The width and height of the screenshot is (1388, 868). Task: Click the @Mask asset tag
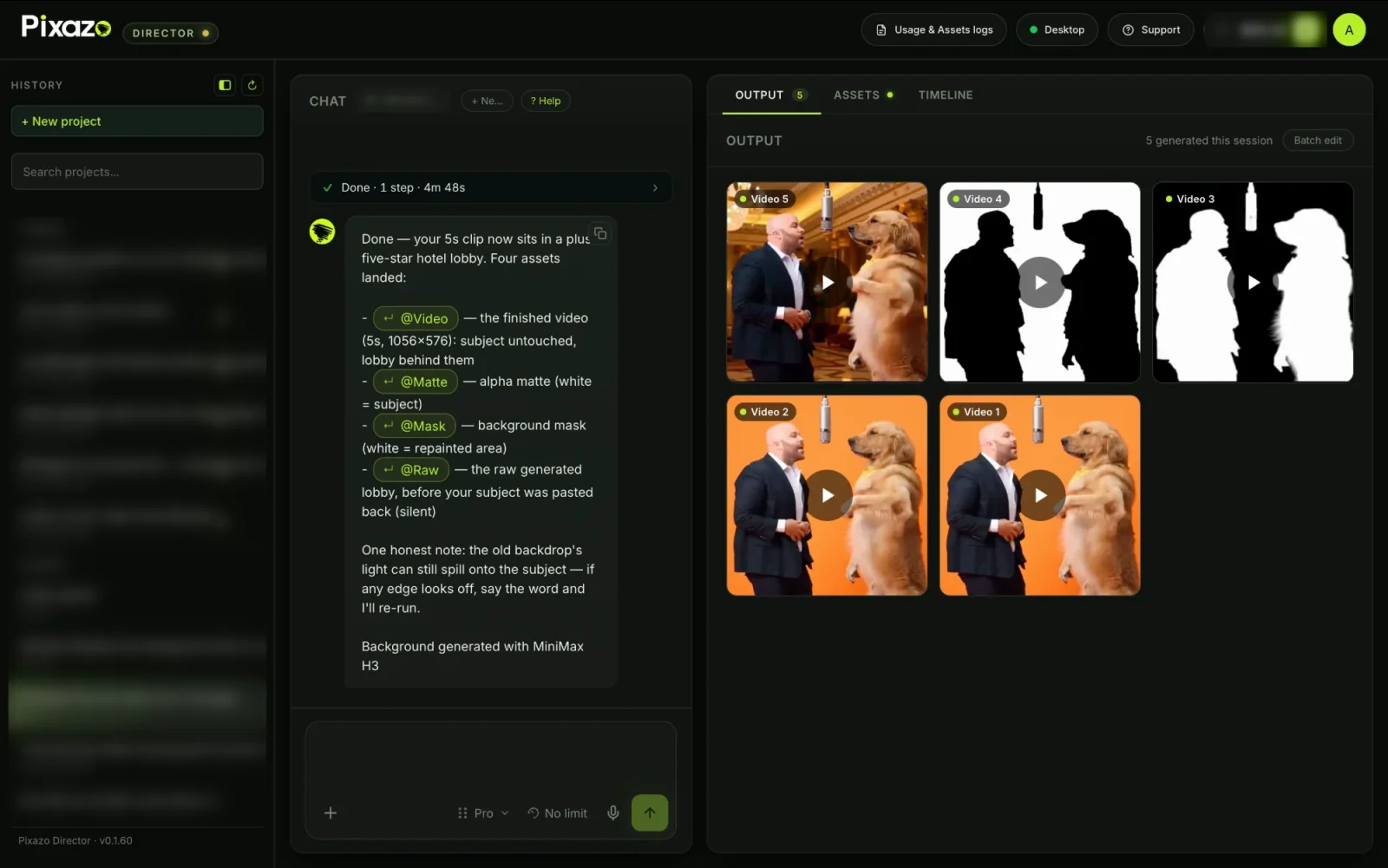414,426
